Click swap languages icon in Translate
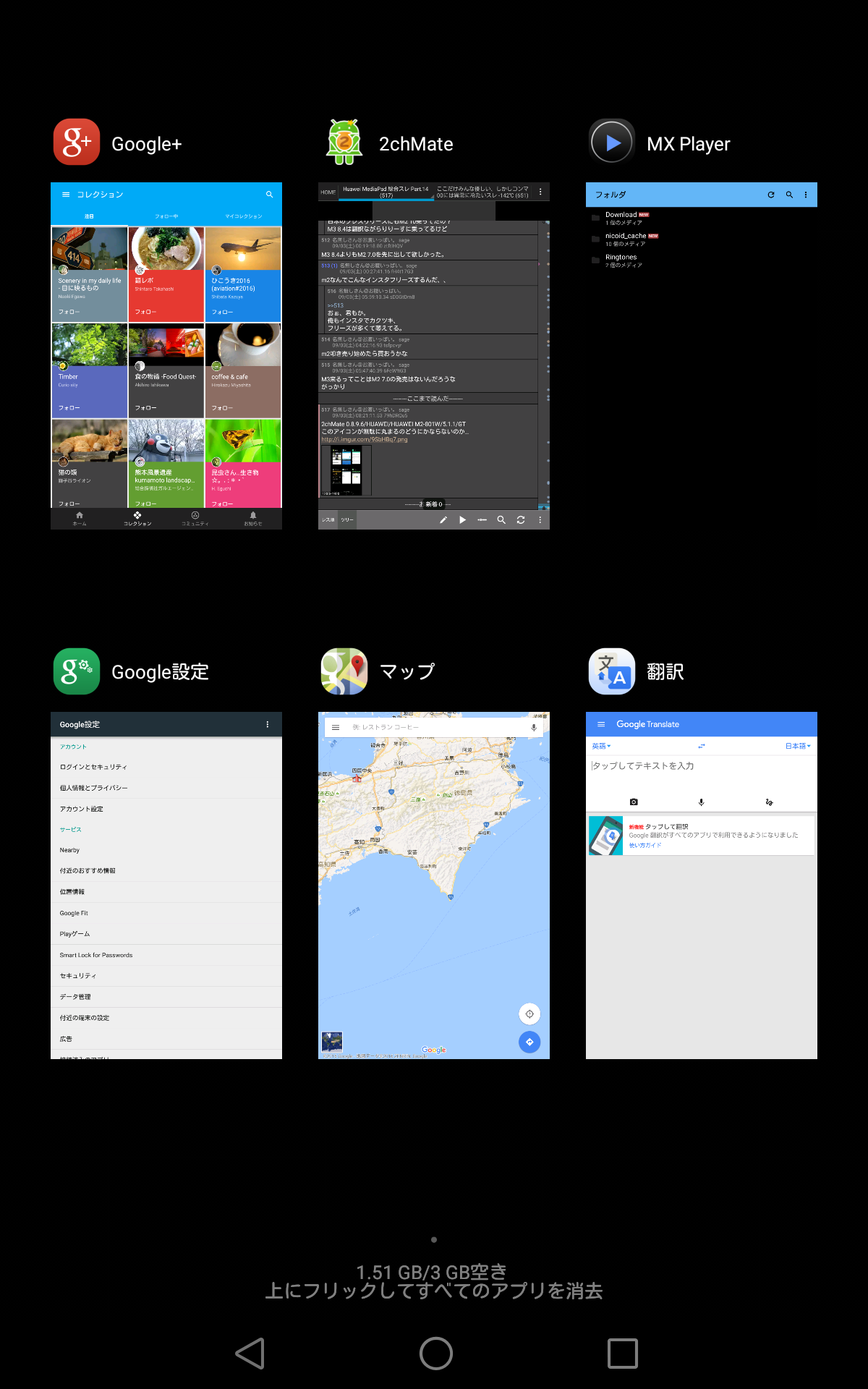This screenshot has height=1389, width=868. coord(701,746)
